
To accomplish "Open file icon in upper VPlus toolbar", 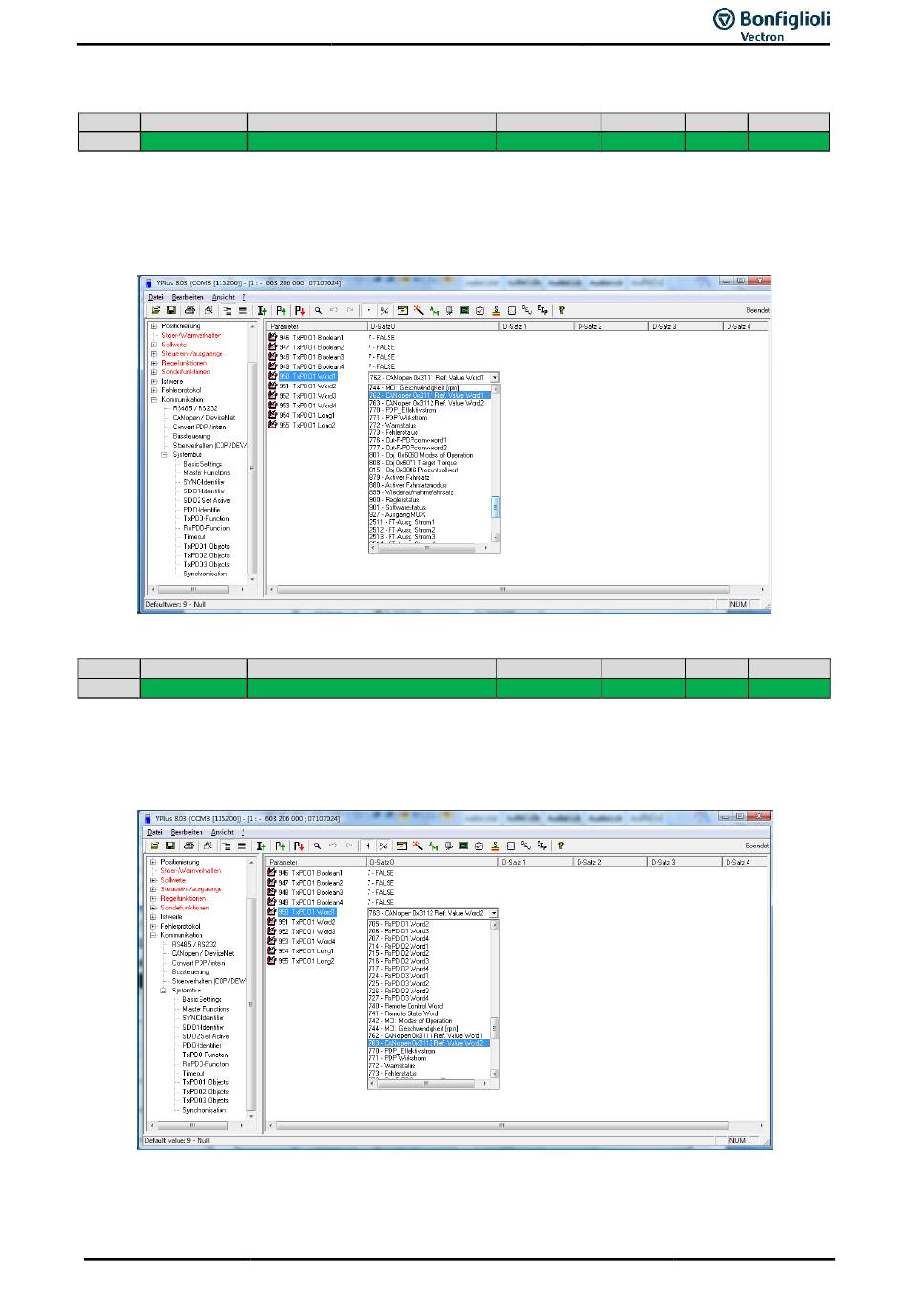I will 156,310.
